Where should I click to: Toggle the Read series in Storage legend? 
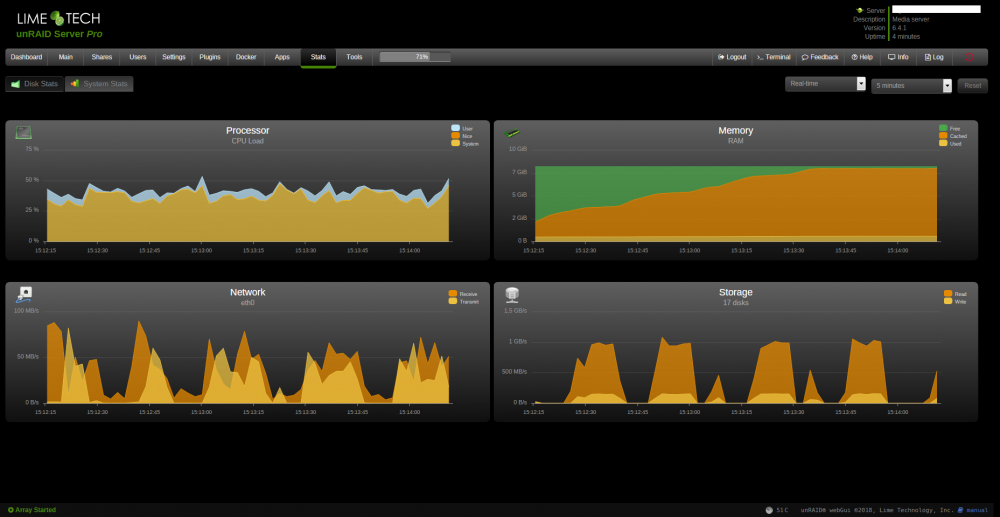955,294
